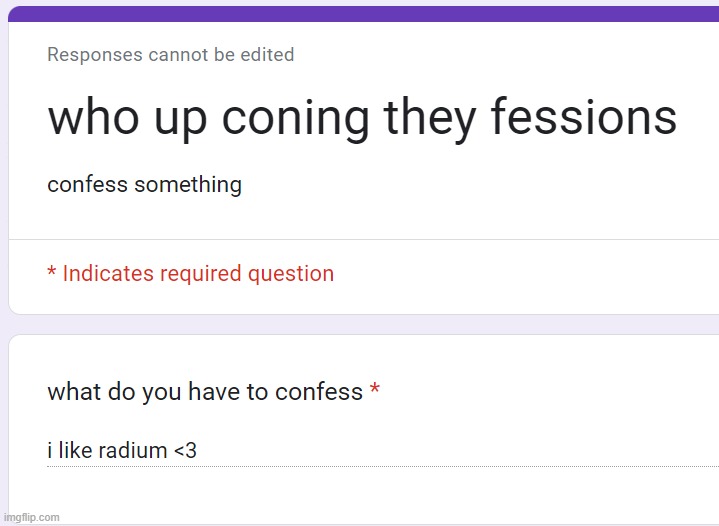The image size is (719, 526).
Task: Click the lavender gap between the two cards
Action: pos(364,325)
